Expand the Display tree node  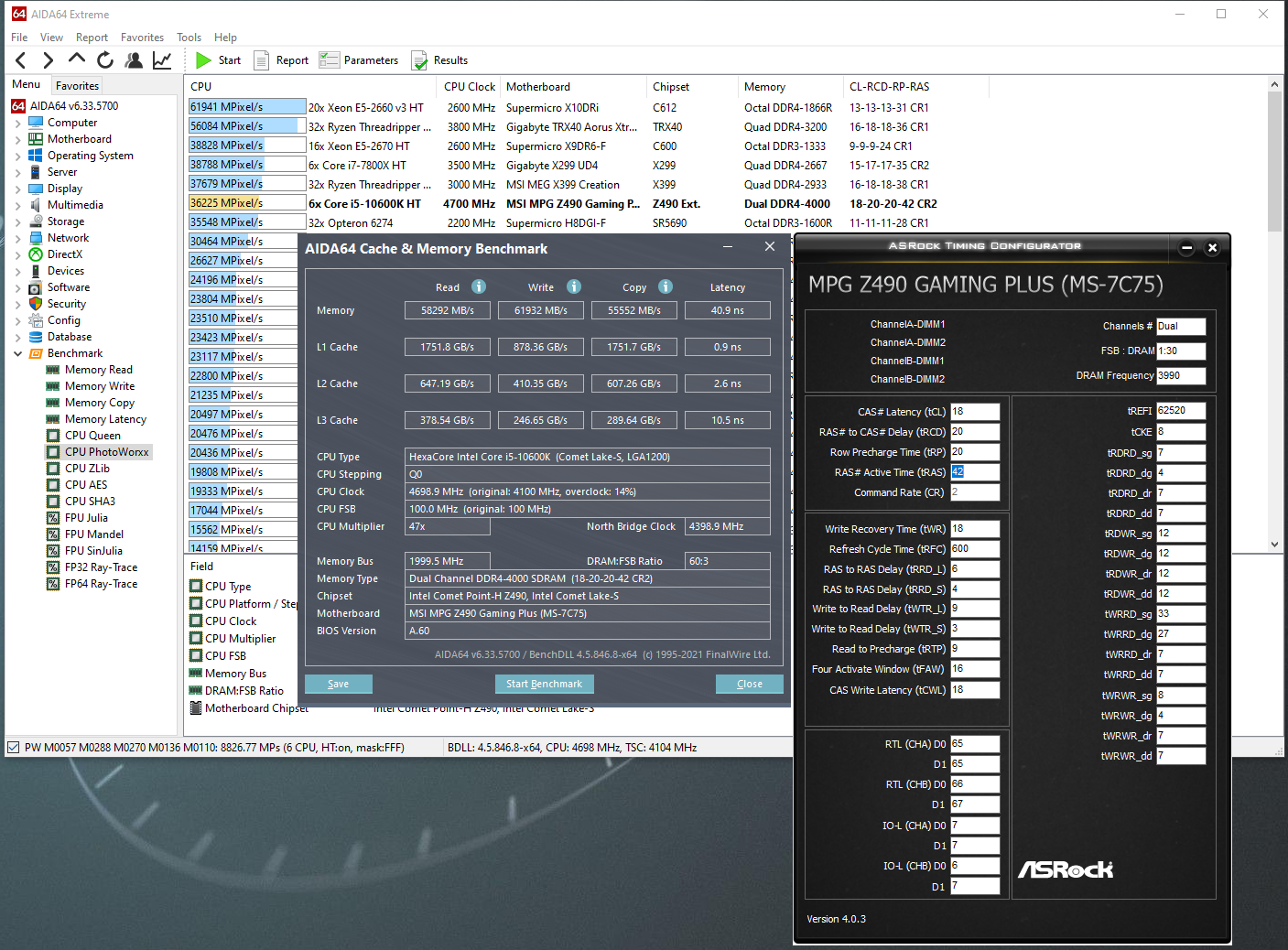point(17,189)
